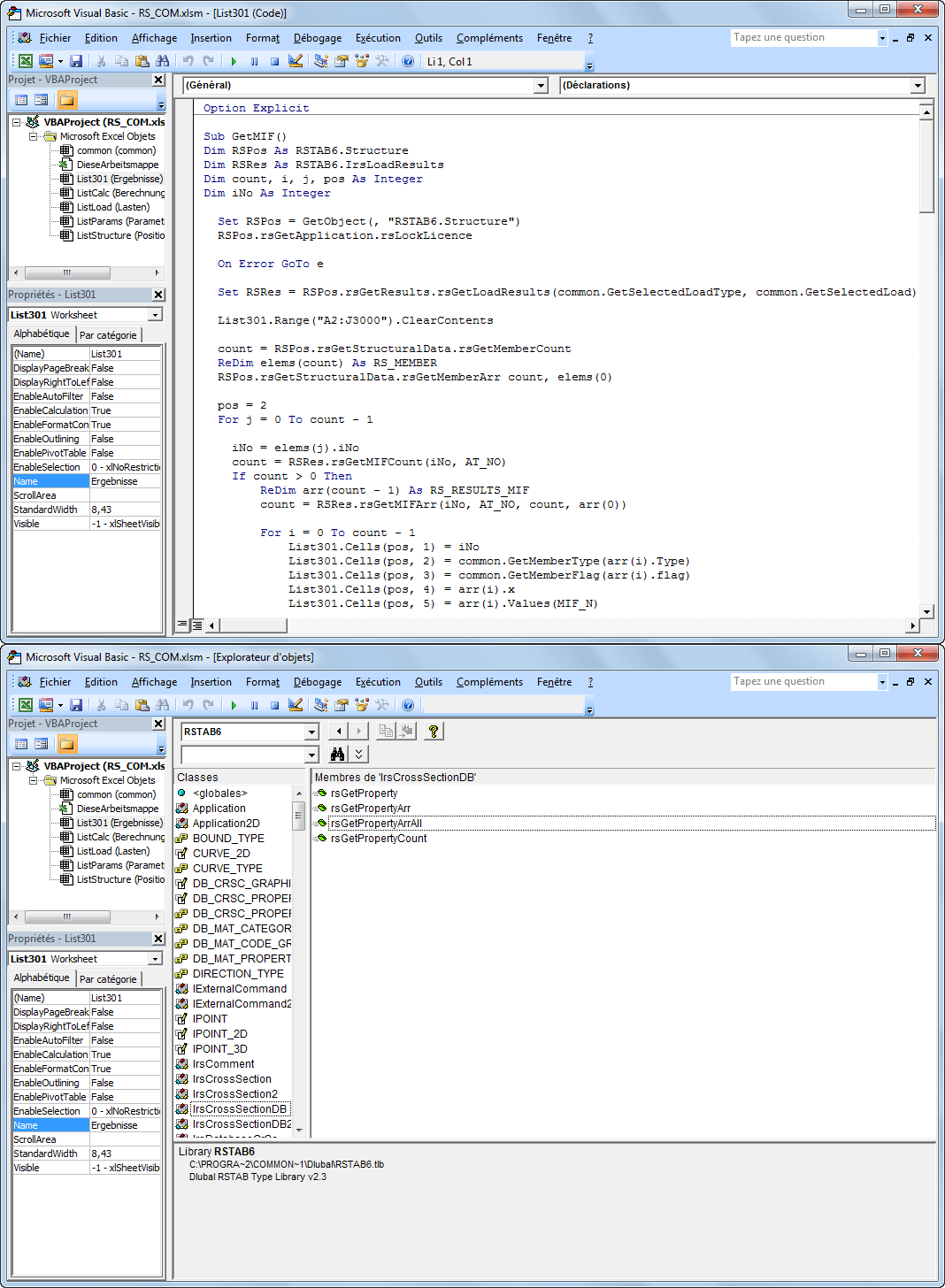Image resolution: width=945 pixels, height=1288 pixels.
Task: Click the Undo icon in the toolbar
Action: click(x=188, y=60)
